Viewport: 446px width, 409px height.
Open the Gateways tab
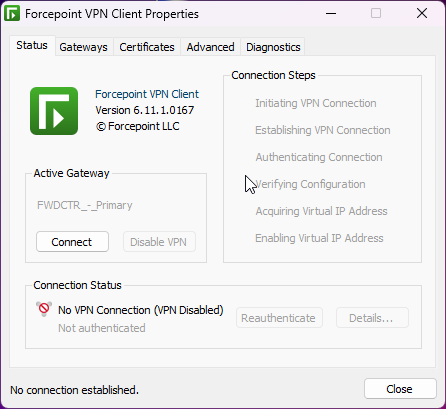(x=83, y=47)
